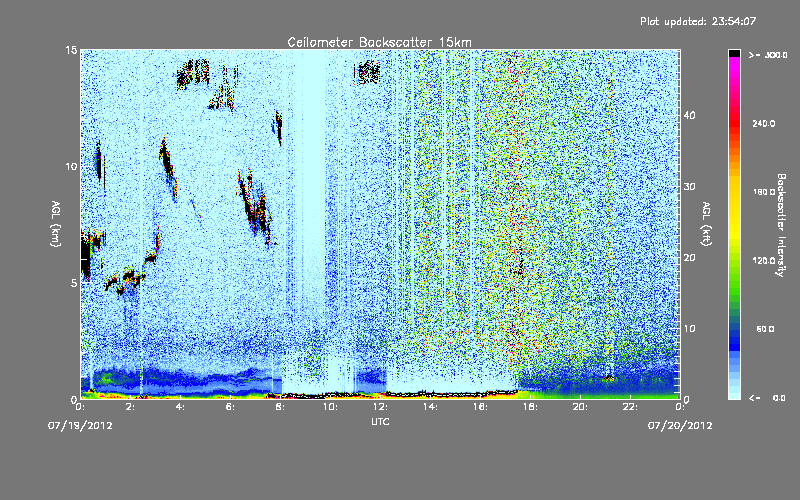Click the '0:' hour tick starting 07/20/2012

(x=680, y=407)
